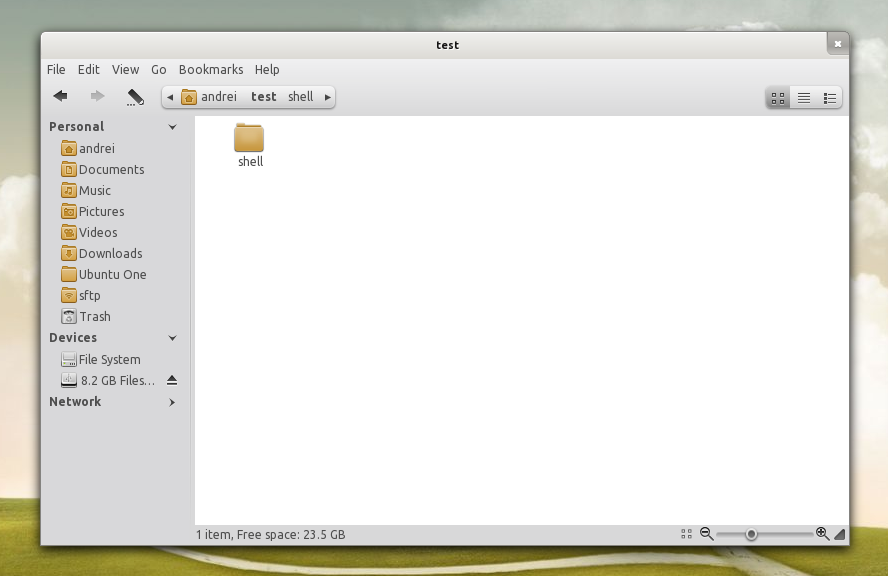Eject the 8.2 GB Filesystem volume
Image resolution: width=888 pixels, height=576 pixels.
[172, 381]
